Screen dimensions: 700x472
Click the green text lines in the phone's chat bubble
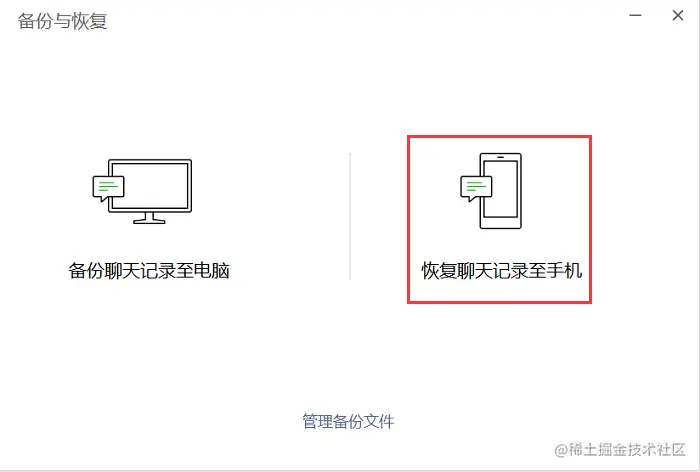[476, 186]
